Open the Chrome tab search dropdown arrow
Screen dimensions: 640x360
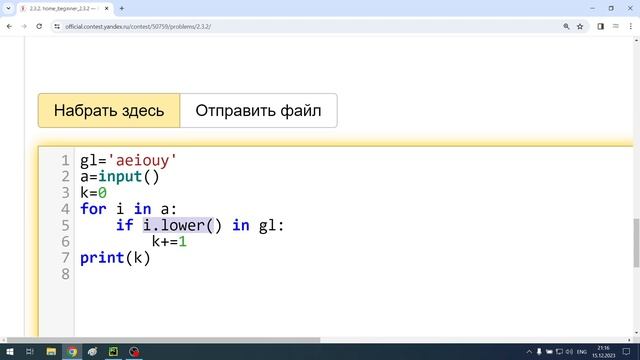coord(8,8)
